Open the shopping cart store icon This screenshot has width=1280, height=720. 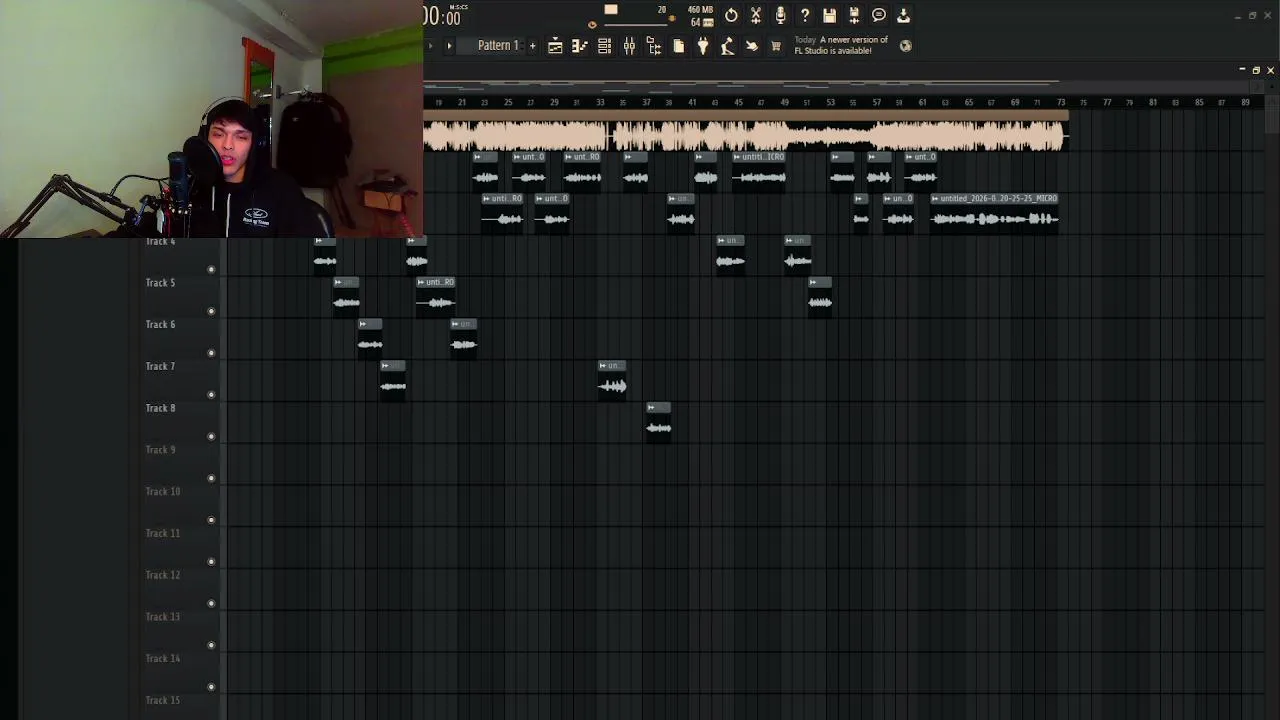(x=776, y=46)
